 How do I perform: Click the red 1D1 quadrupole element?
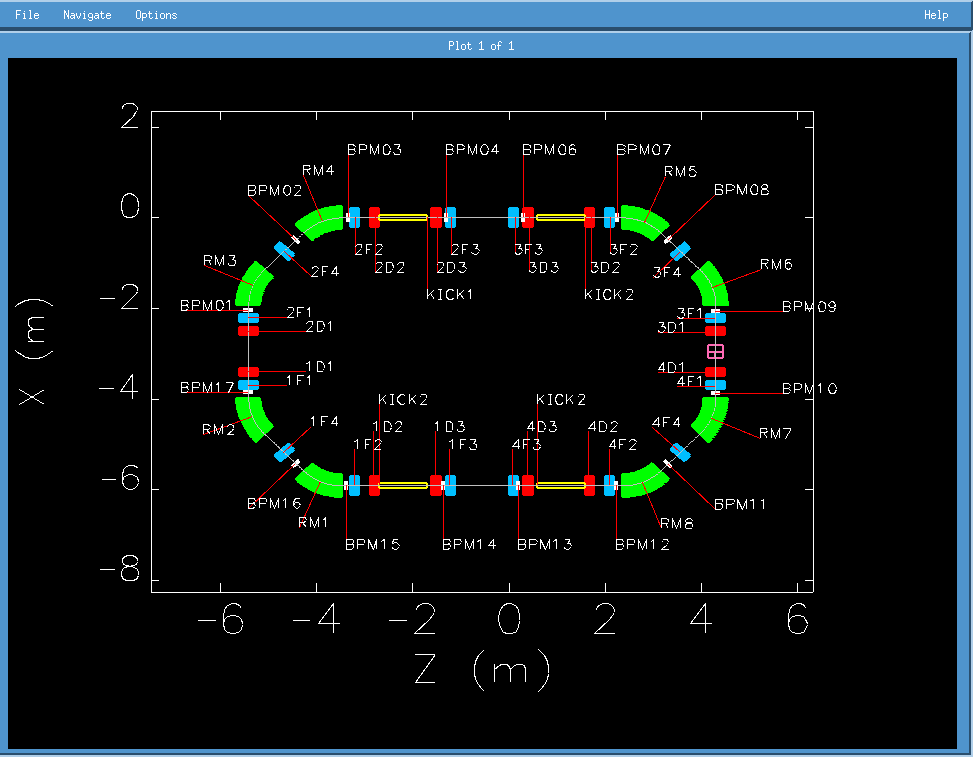[x=248, y=372]
